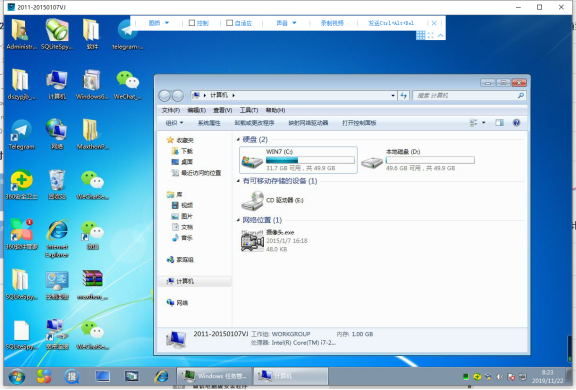
Task: Select 家庭组 in the navigation pane
Action: [180, 260]
